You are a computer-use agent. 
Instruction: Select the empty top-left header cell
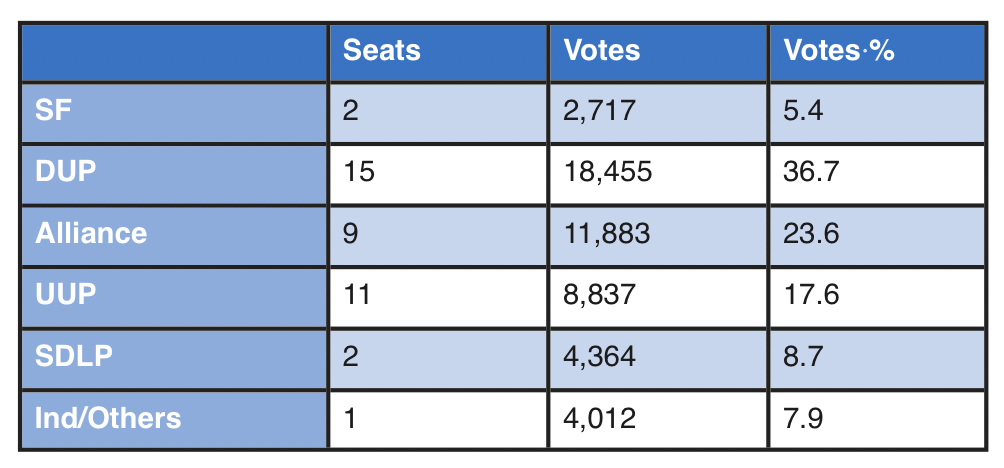[x=175, y=50]
